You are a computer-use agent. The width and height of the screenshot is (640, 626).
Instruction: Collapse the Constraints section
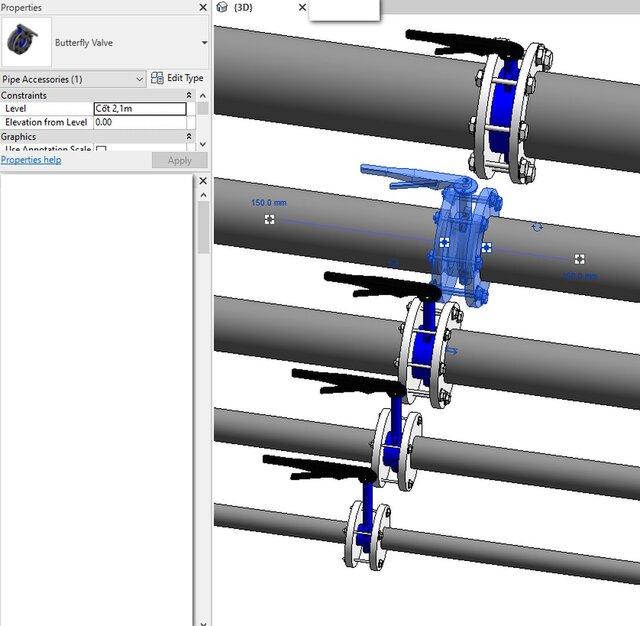click(189, 96)
